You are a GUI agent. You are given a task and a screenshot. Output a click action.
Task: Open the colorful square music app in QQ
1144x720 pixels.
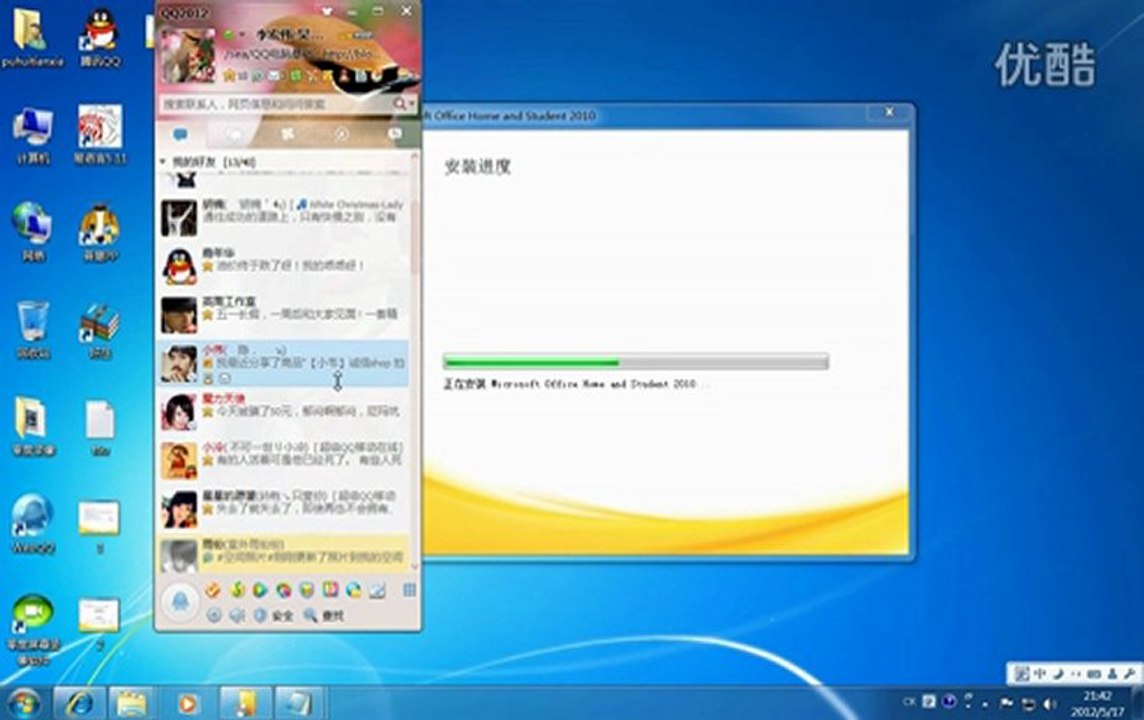coord(331,589)
